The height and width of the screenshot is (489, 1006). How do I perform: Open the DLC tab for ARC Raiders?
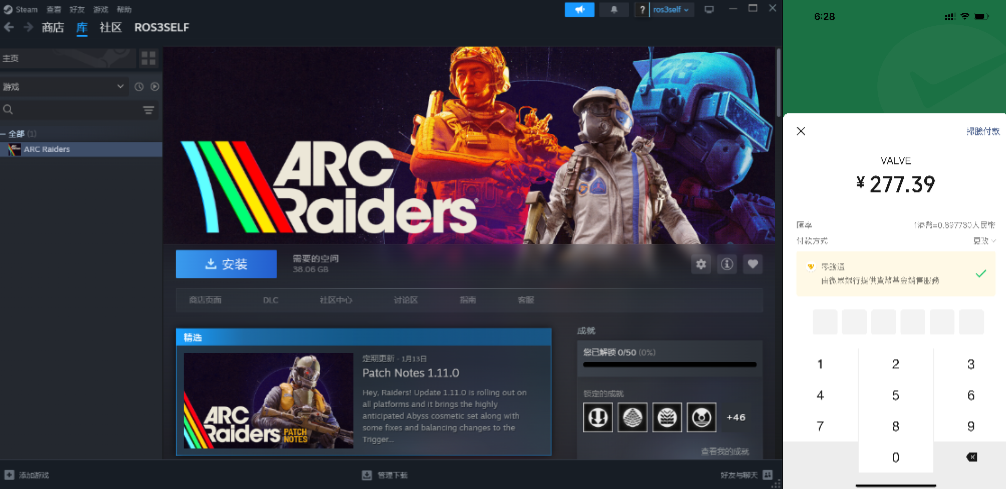tap(270, 300)
